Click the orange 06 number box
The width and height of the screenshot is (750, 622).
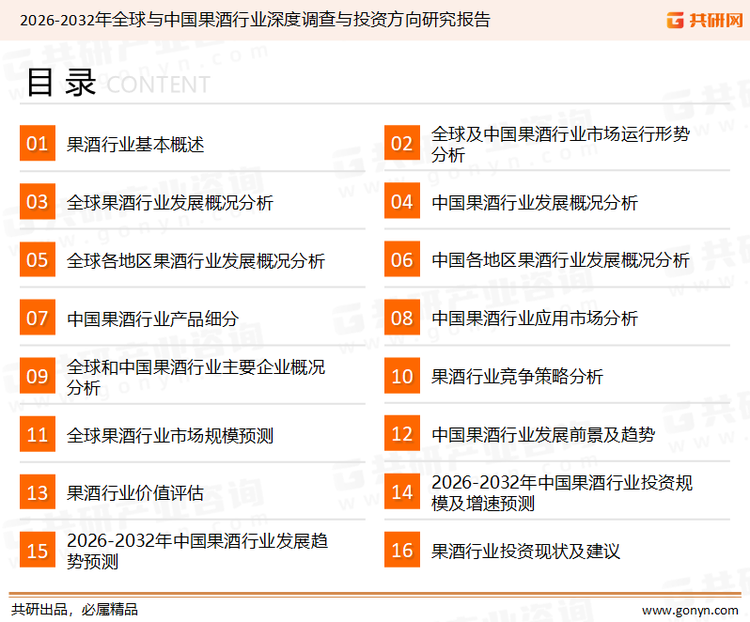tap(402, 259)
